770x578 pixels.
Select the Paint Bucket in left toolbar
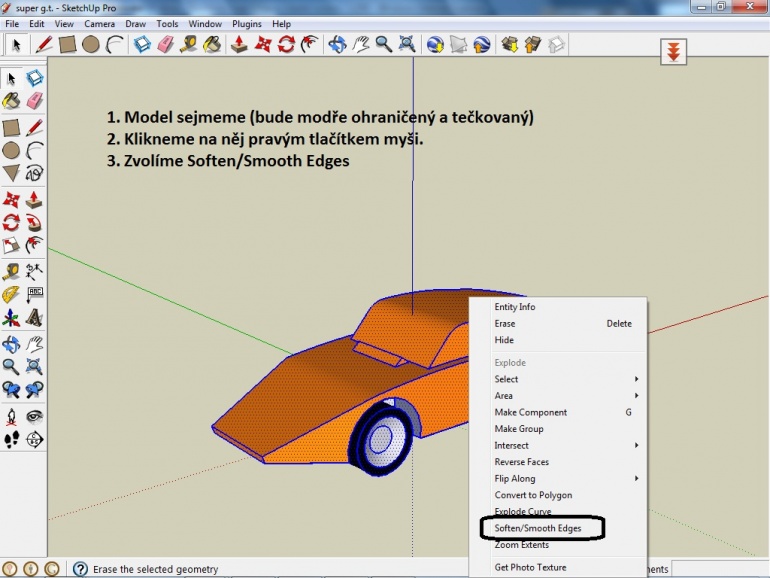point(11,101)
